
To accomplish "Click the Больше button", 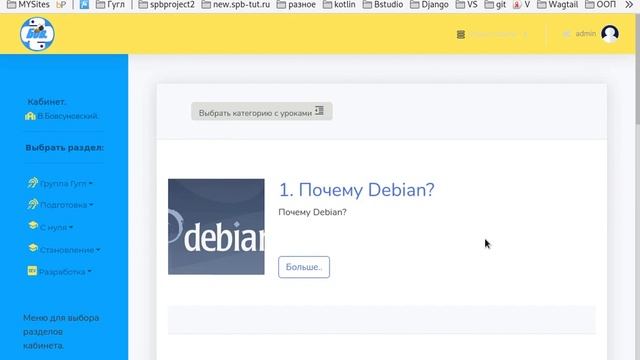I will (304, 267).
